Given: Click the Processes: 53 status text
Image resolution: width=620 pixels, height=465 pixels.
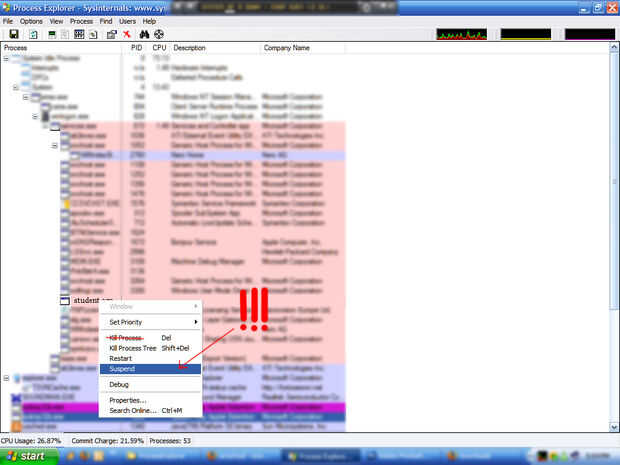Looking at the screenshot, I should pyautogui.click(x=170, y=441).
